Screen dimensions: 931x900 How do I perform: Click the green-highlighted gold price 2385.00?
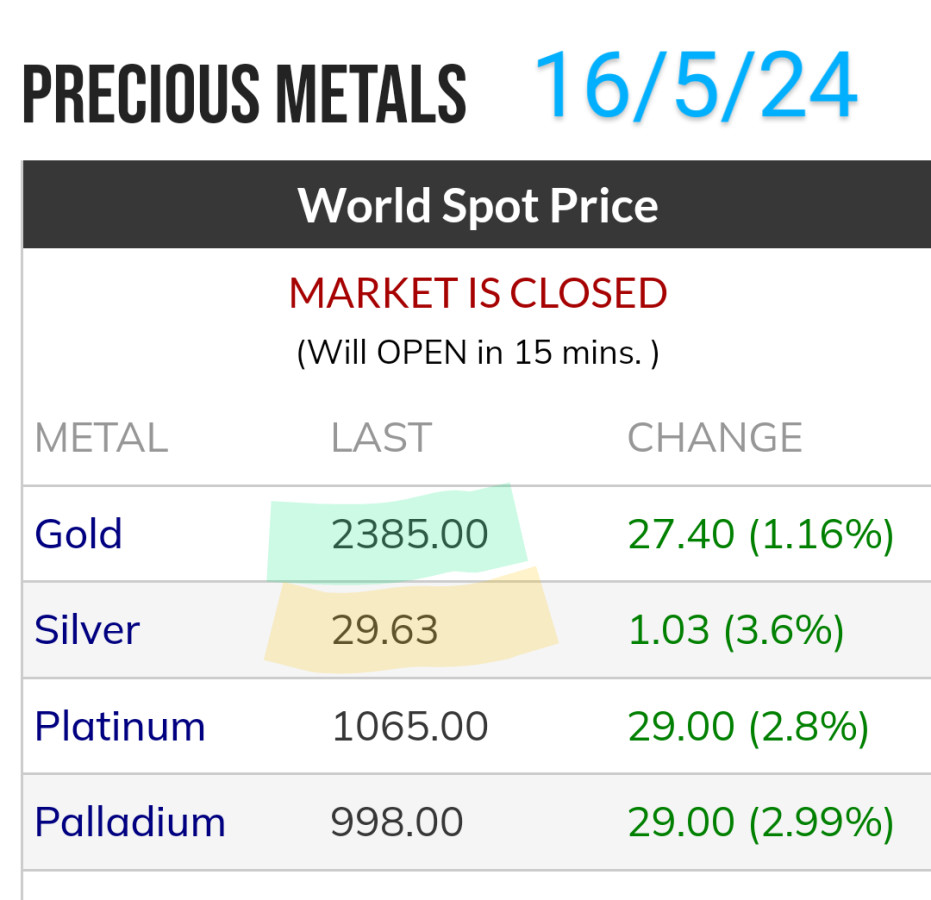coord(410,534)
